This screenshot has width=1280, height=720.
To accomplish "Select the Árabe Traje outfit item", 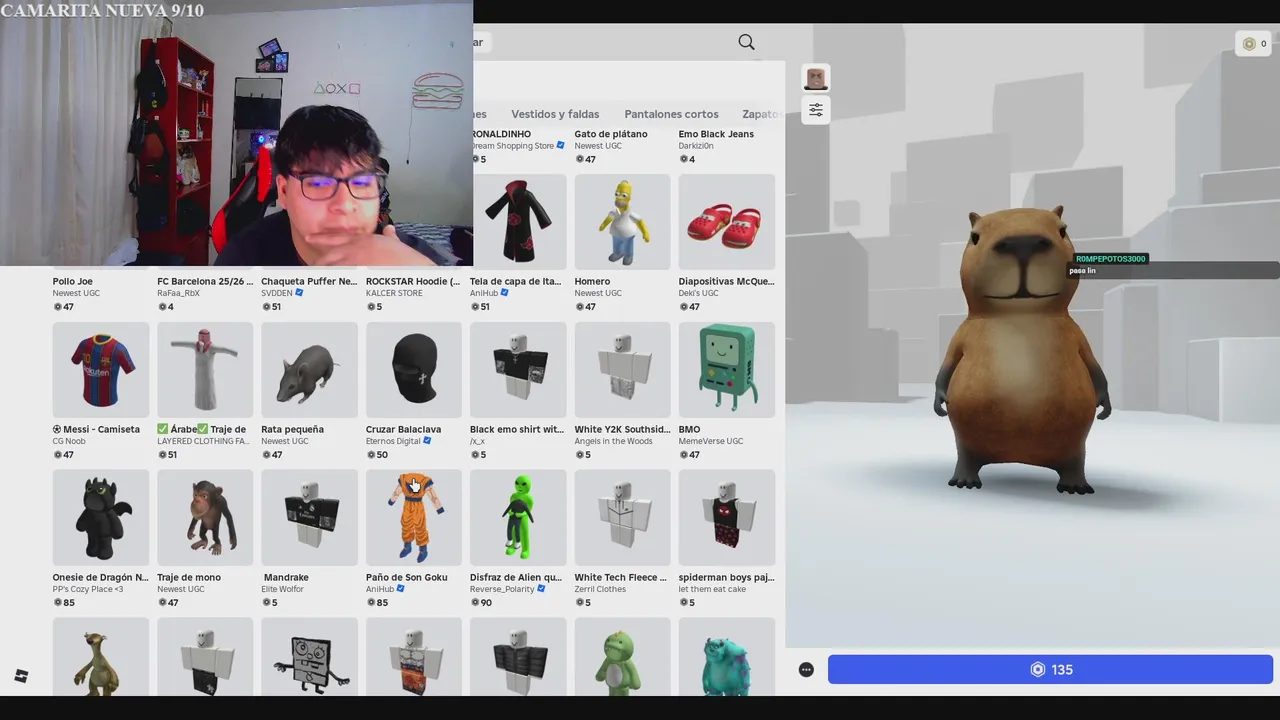I will (x=205, y=370).
